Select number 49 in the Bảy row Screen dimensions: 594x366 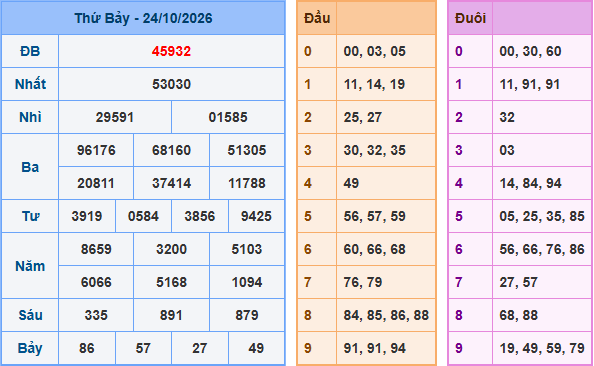(256, 348)
